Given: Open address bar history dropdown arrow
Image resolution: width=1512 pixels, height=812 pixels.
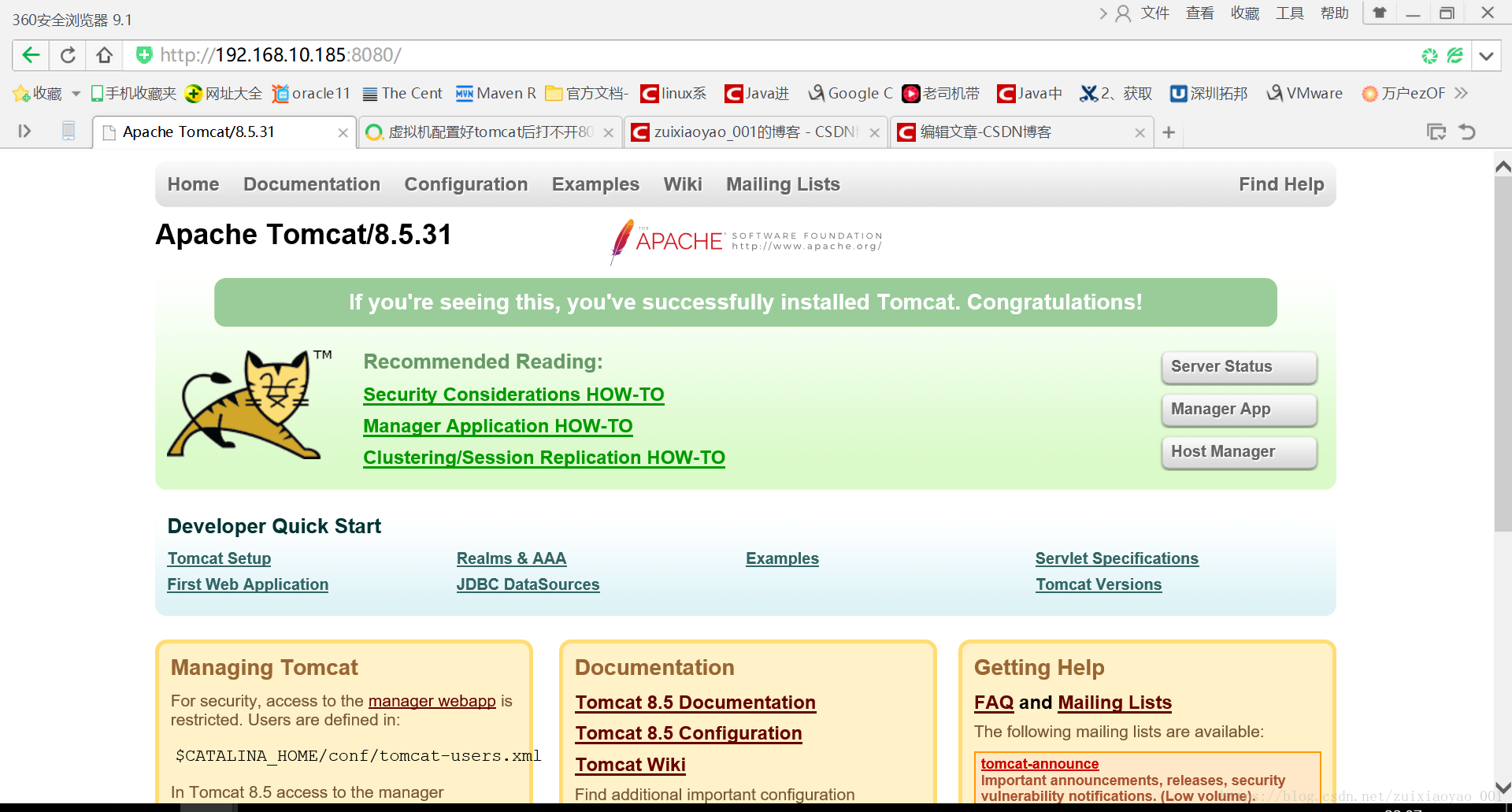Looking at the screenshot, I should click(x=1486, y=56).
